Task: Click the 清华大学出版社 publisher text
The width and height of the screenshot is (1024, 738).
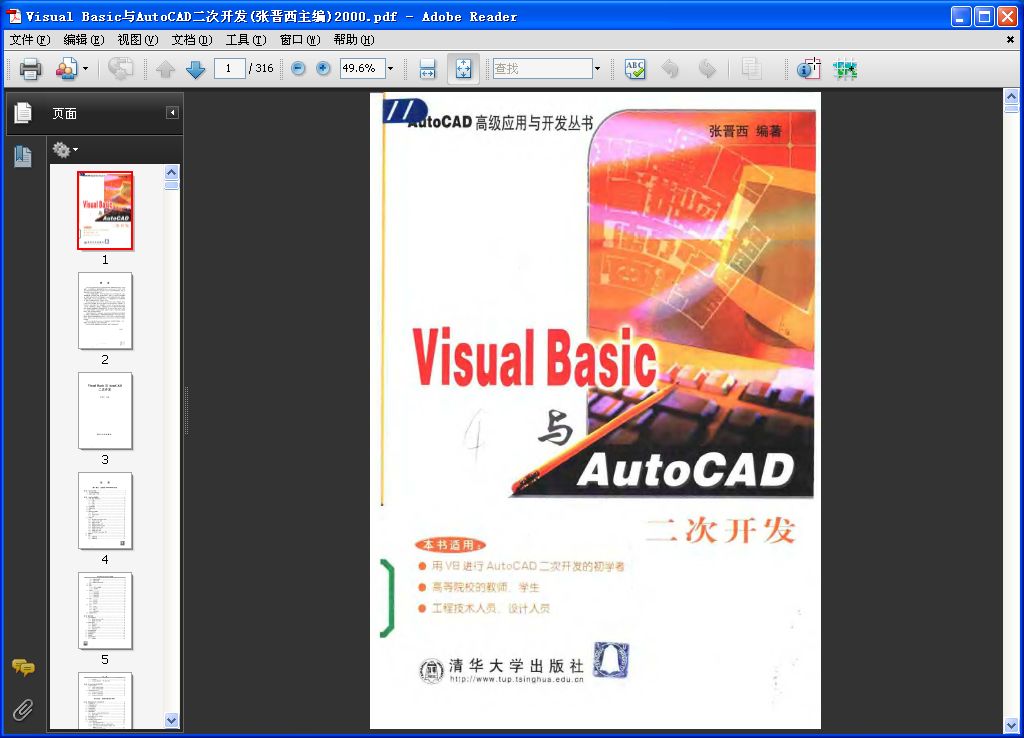Action: point(516,666)
